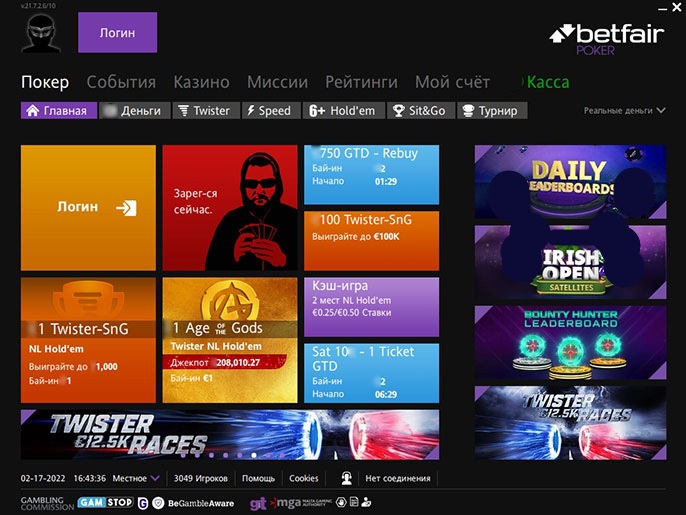Switch to the 6+ Hold'em tab
This screenshot has width=686, height=515.
(x=344, y=111)
